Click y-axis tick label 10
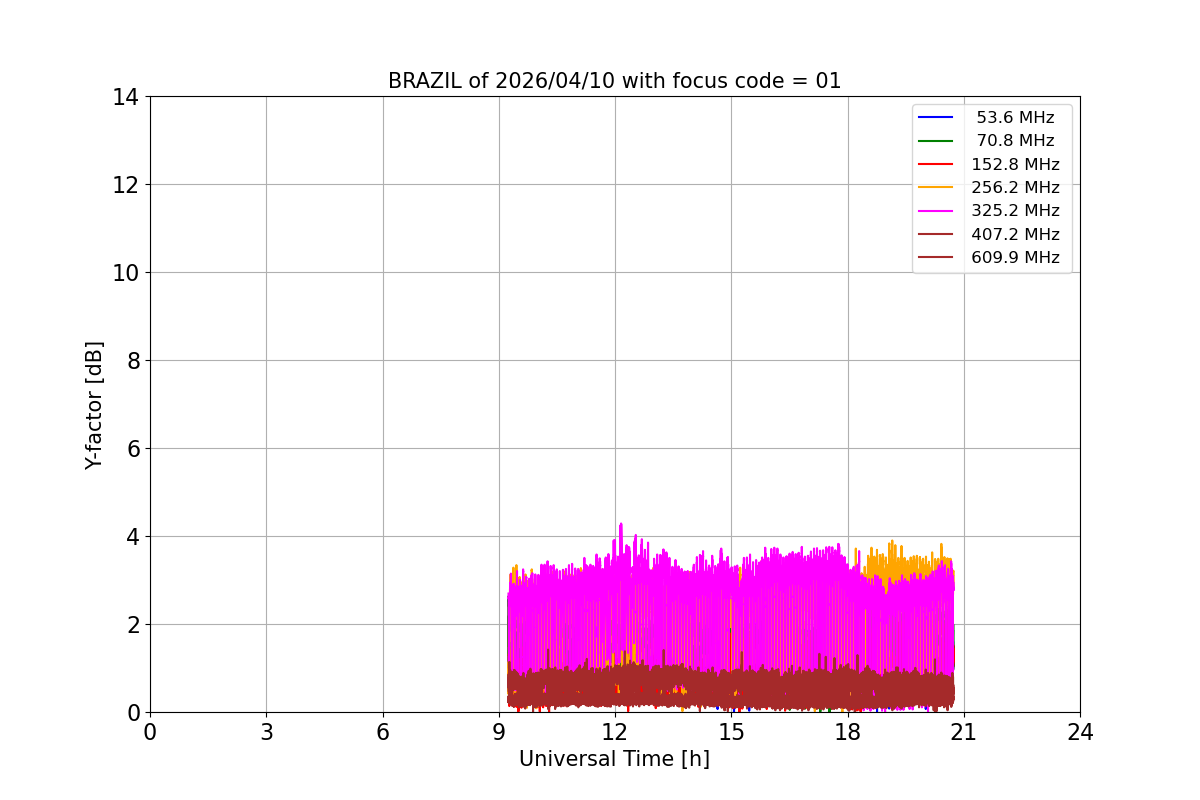The width and height of the screenshot is (1200, 800). coord(125,273)
